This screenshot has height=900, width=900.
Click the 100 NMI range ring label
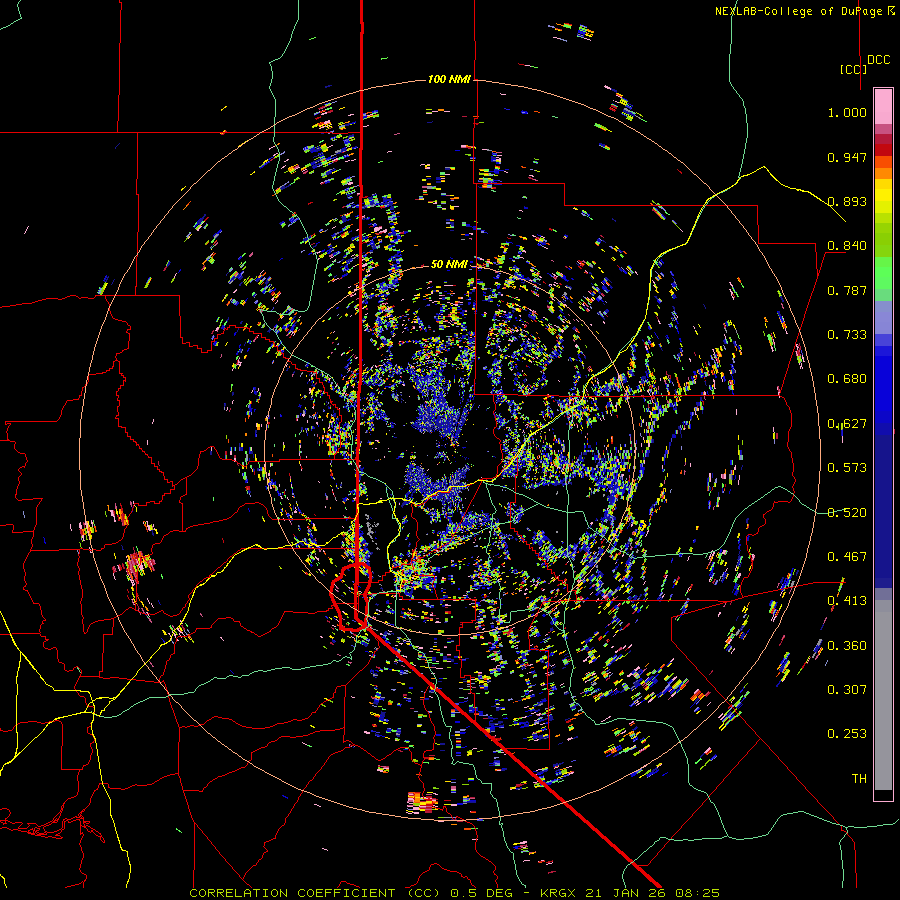coord(449,79)
